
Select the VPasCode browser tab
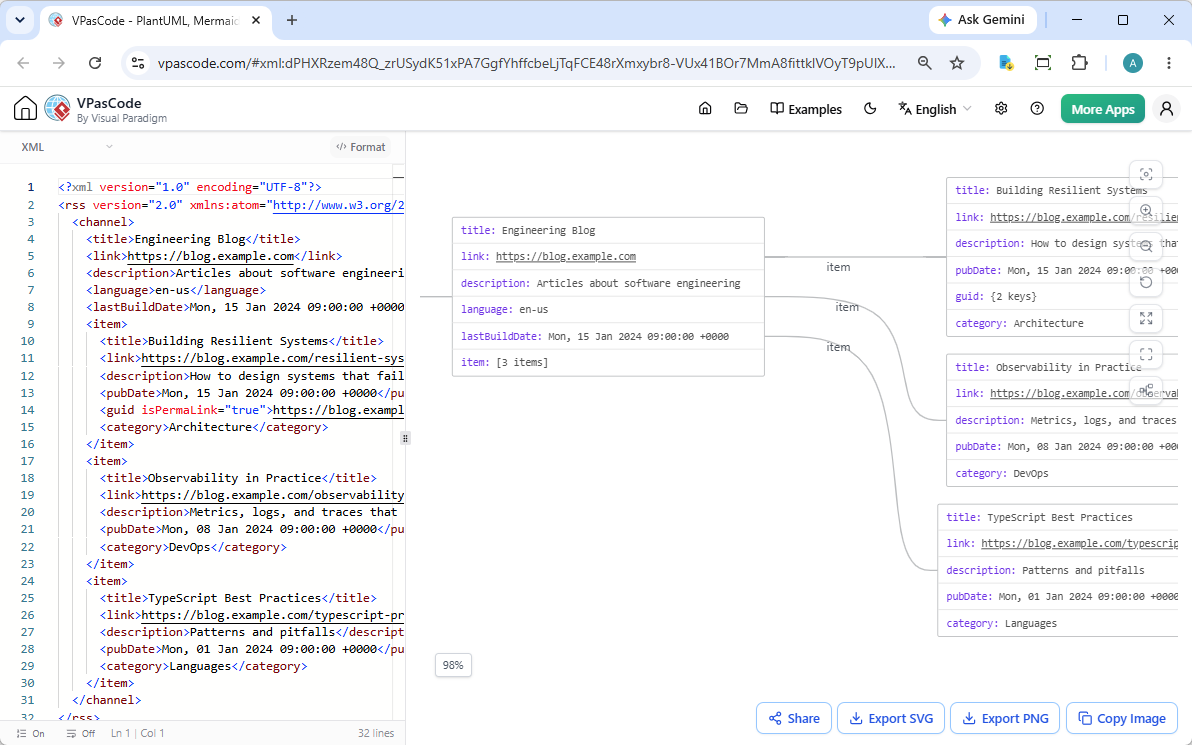click(x=155, y=21)
